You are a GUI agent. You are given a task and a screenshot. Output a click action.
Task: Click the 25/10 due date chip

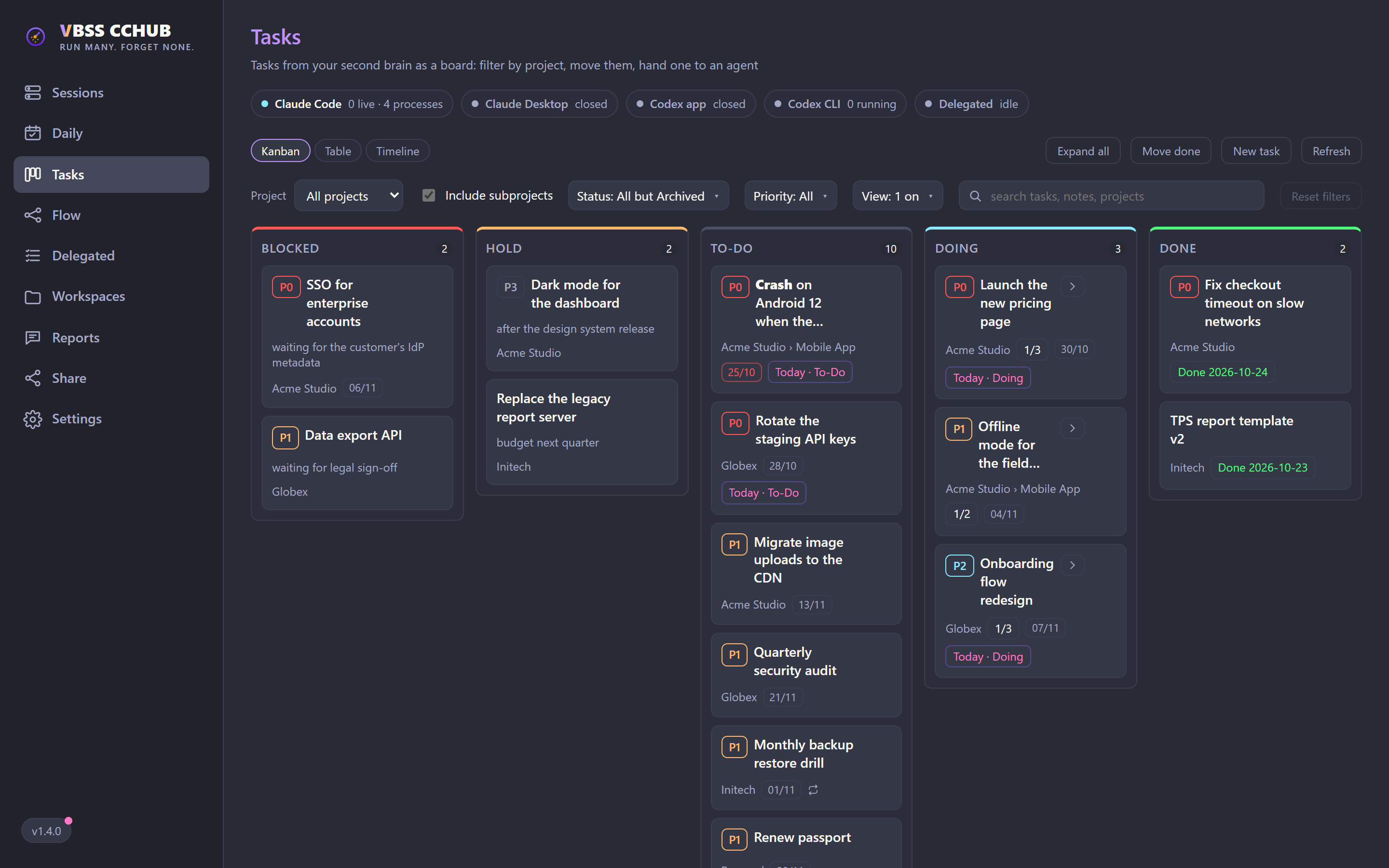click(741, 372)
